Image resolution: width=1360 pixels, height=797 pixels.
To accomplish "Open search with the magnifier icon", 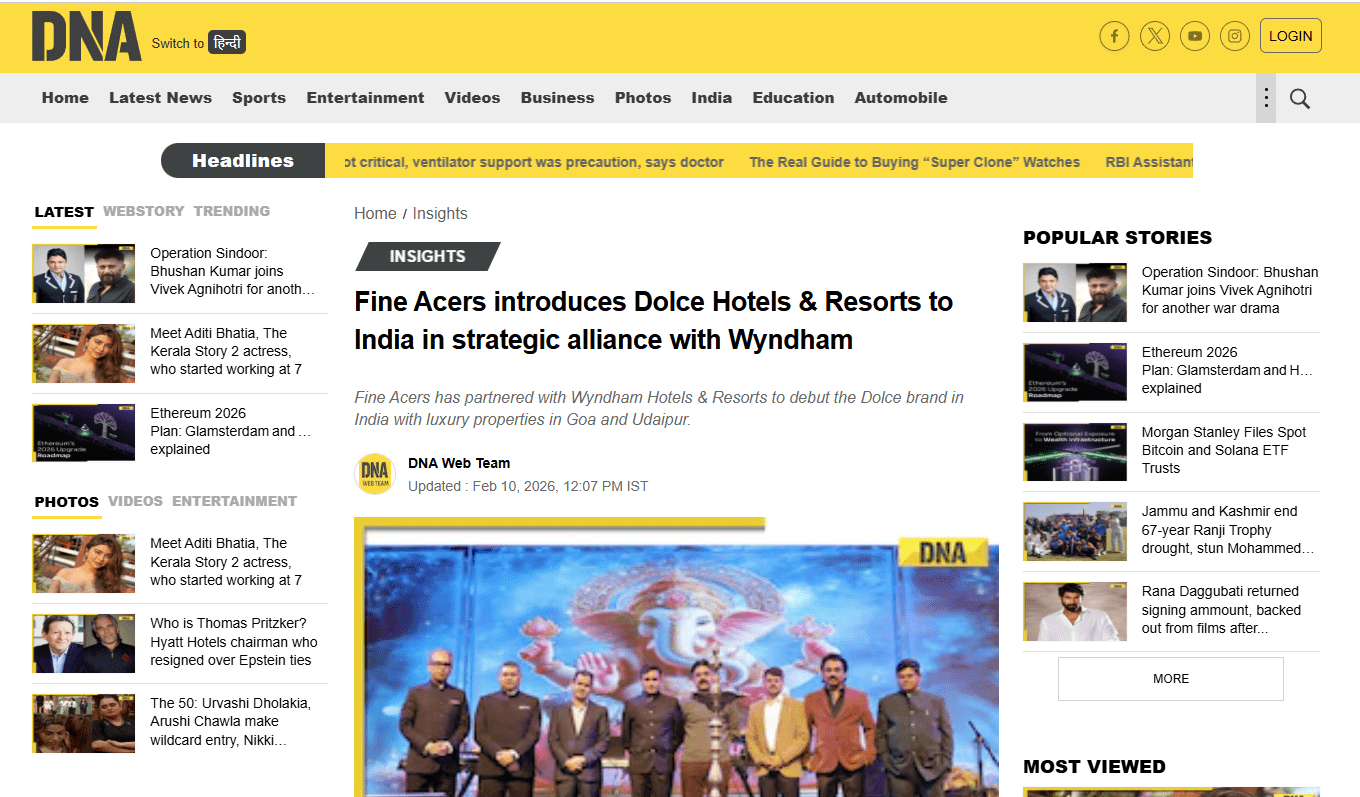I will coord(1299,98).
